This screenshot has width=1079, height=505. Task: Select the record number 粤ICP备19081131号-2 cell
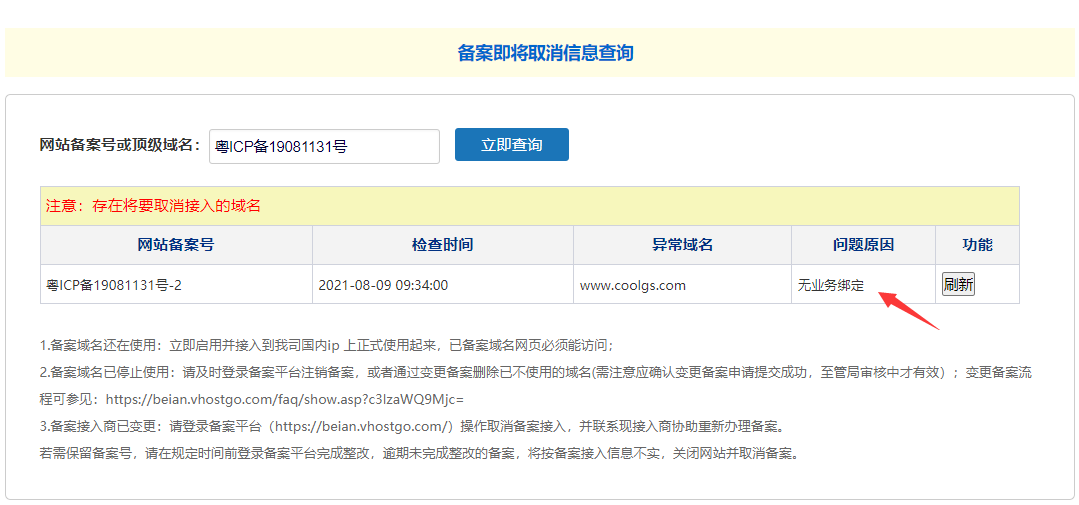tap(114, 285)
